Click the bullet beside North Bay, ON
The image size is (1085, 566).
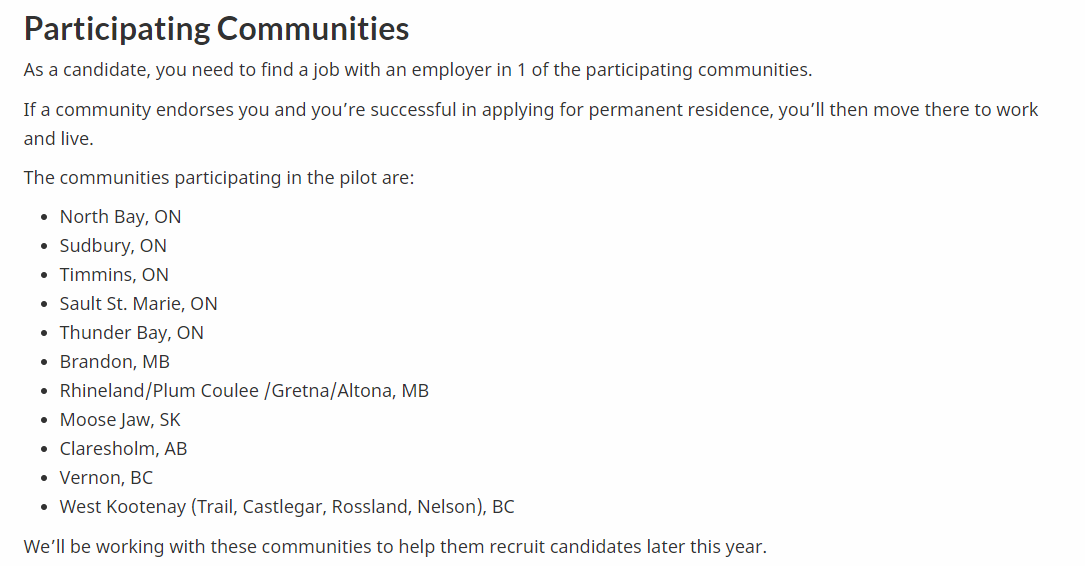[x=44, y=217]
